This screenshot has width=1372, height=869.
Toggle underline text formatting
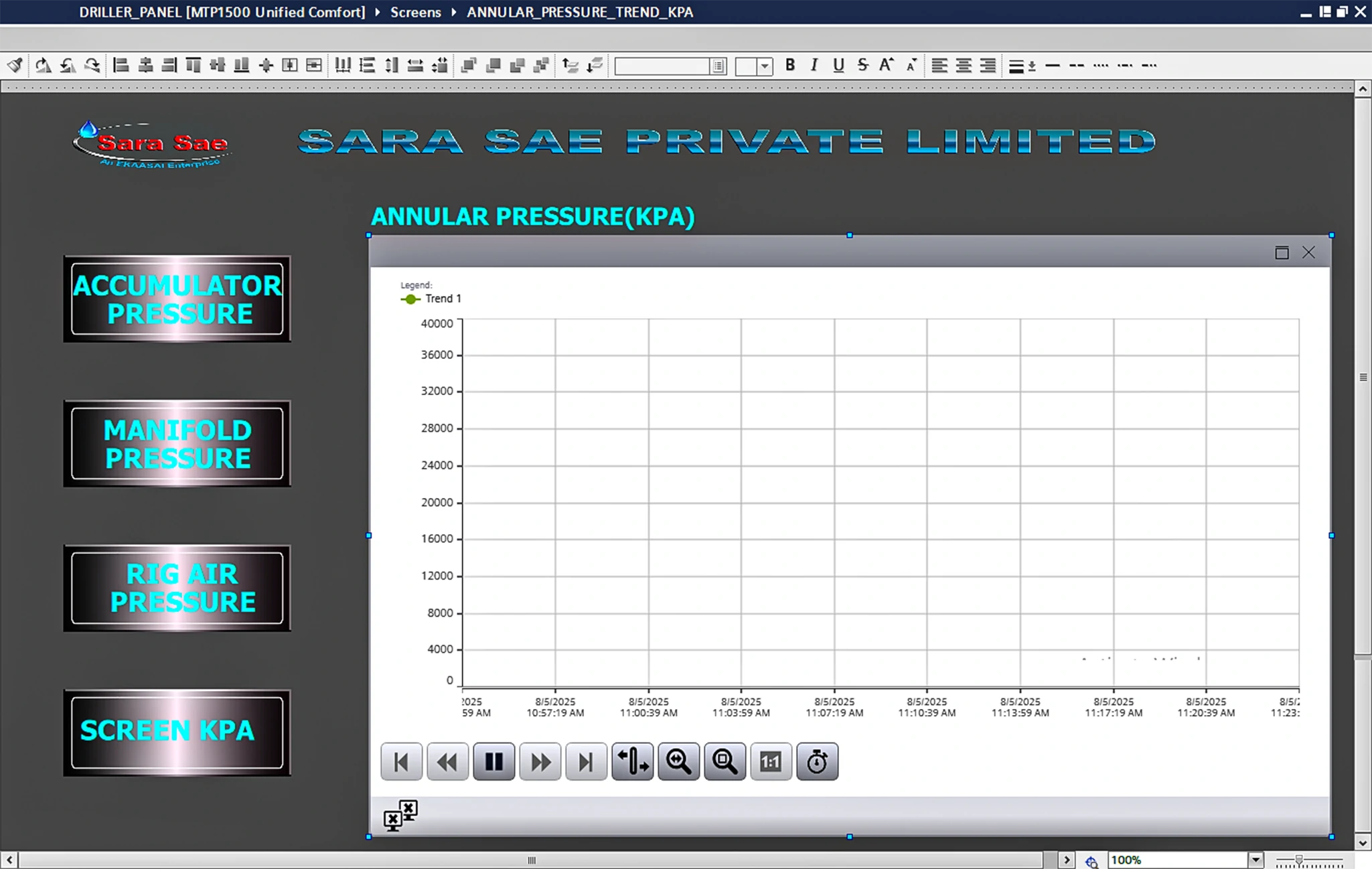pos(838,66)
